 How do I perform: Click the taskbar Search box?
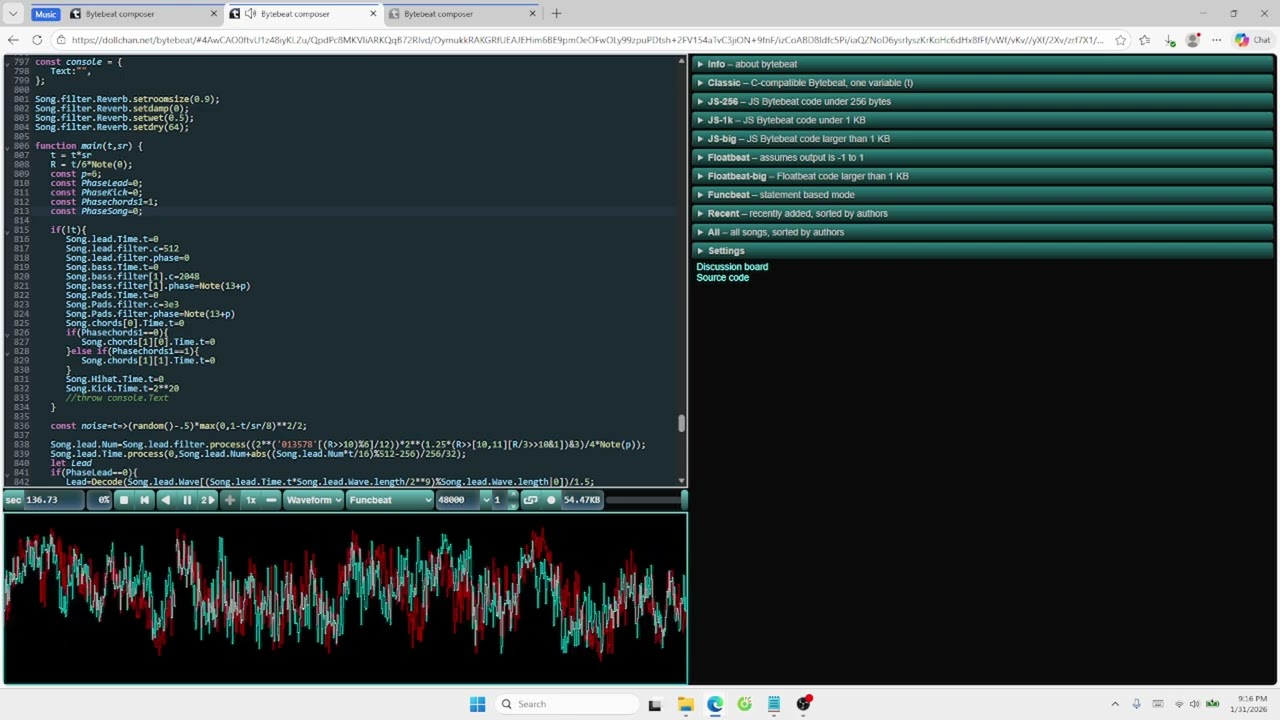(x=567, y=704)
